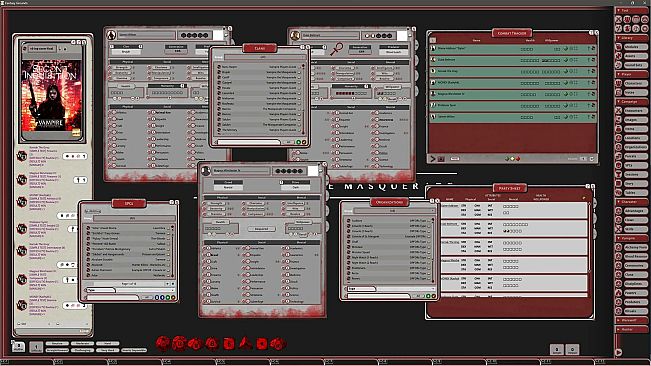
Task: Open Advantages in Character section
Action: coord(636,211)
